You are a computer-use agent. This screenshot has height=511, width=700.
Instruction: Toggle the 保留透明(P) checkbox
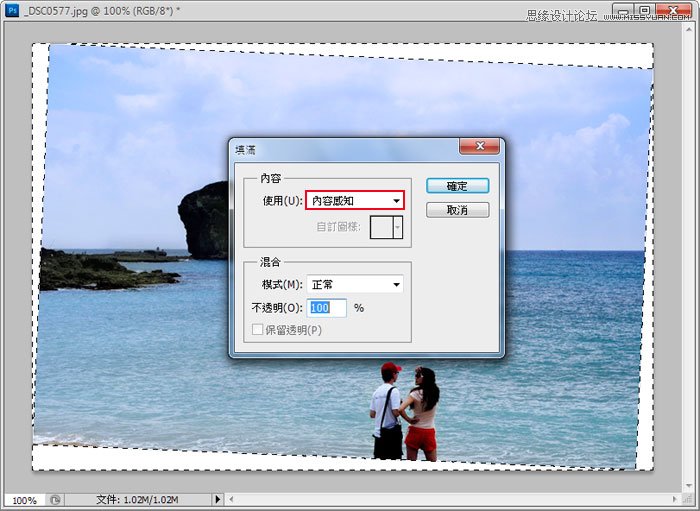point(257,330)
